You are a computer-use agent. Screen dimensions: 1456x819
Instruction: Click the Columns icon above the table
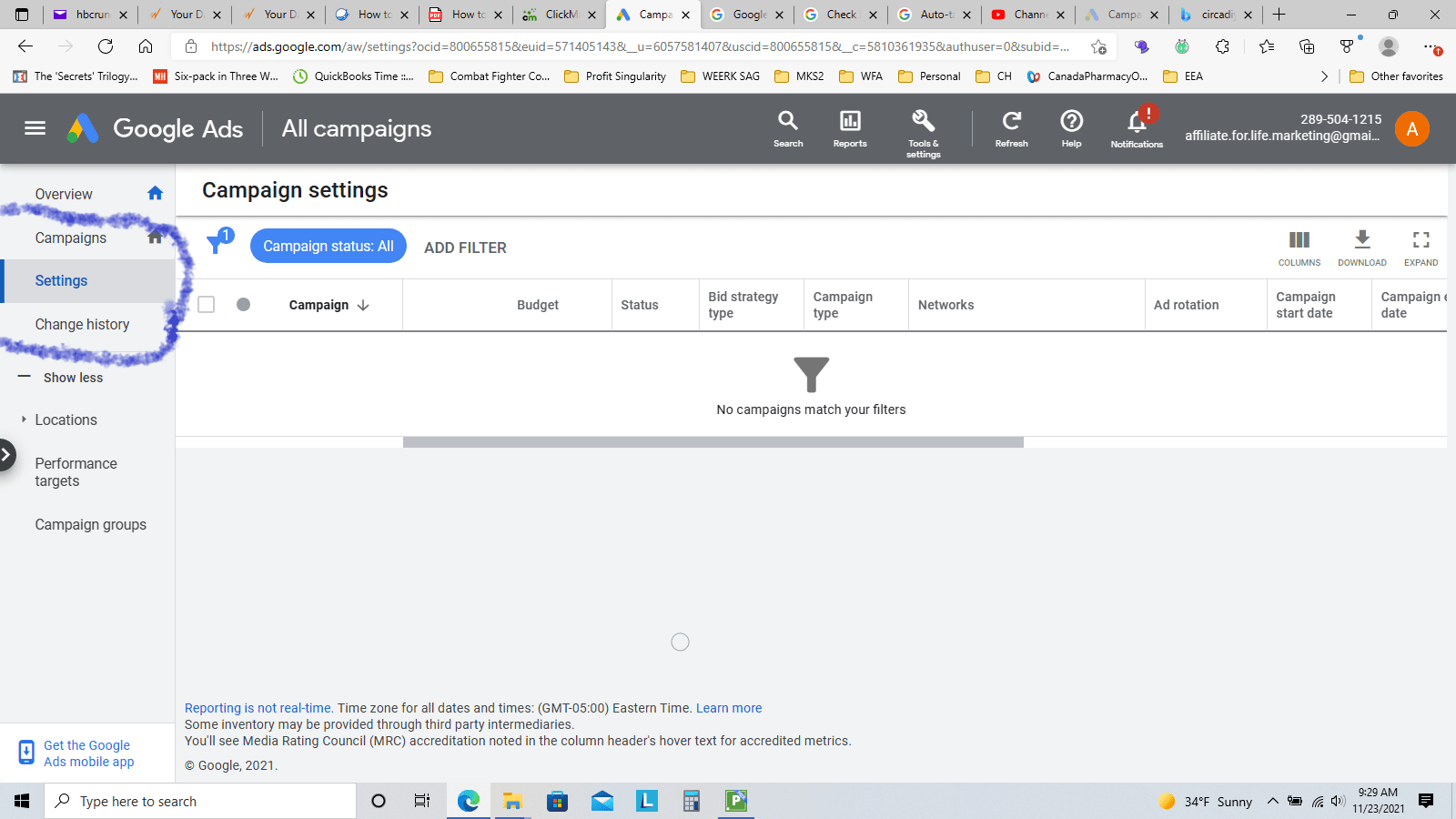click(x=1299, y=240)
